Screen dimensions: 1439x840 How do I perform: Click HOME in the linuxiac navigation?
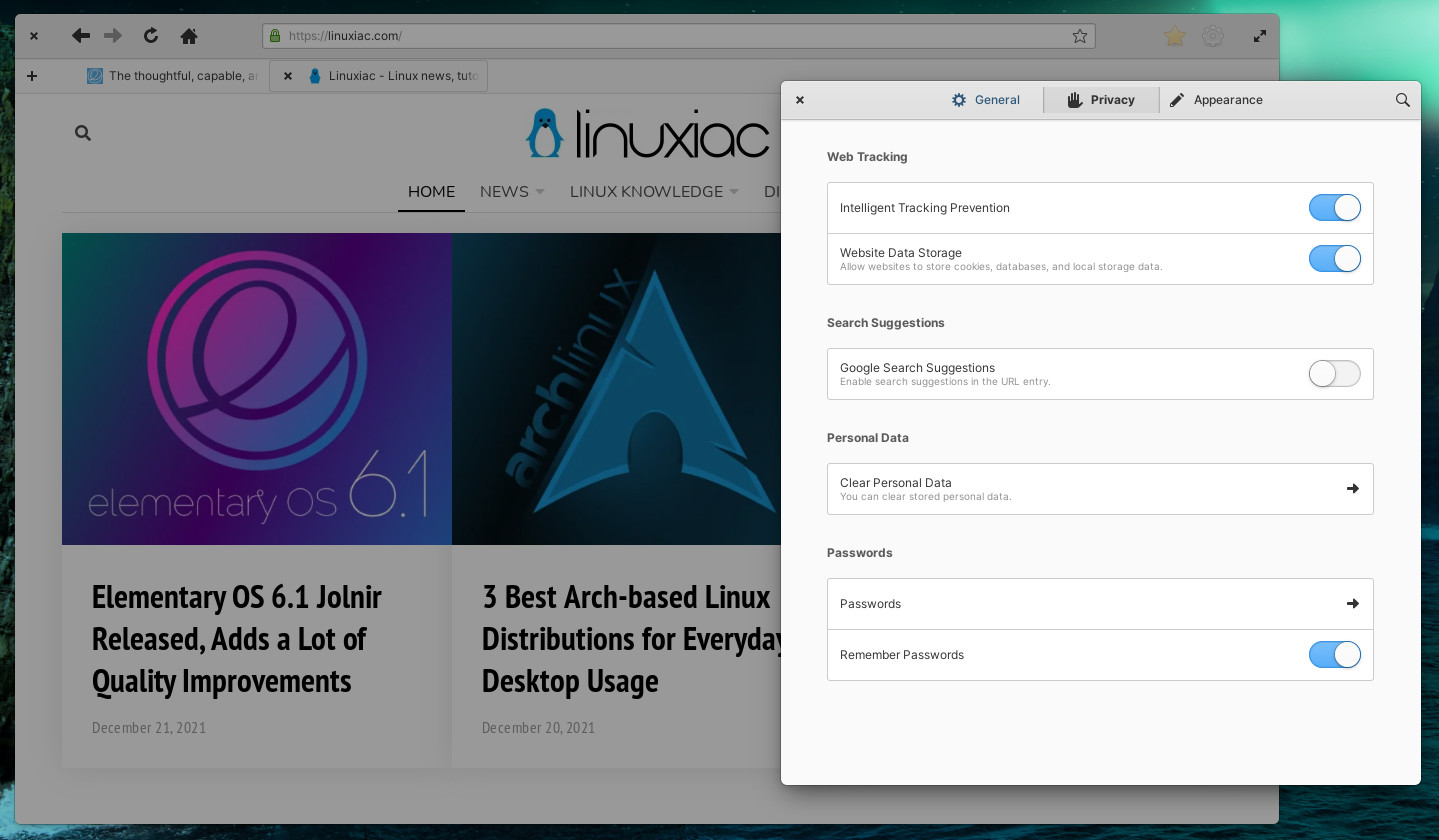coord(431,191)
